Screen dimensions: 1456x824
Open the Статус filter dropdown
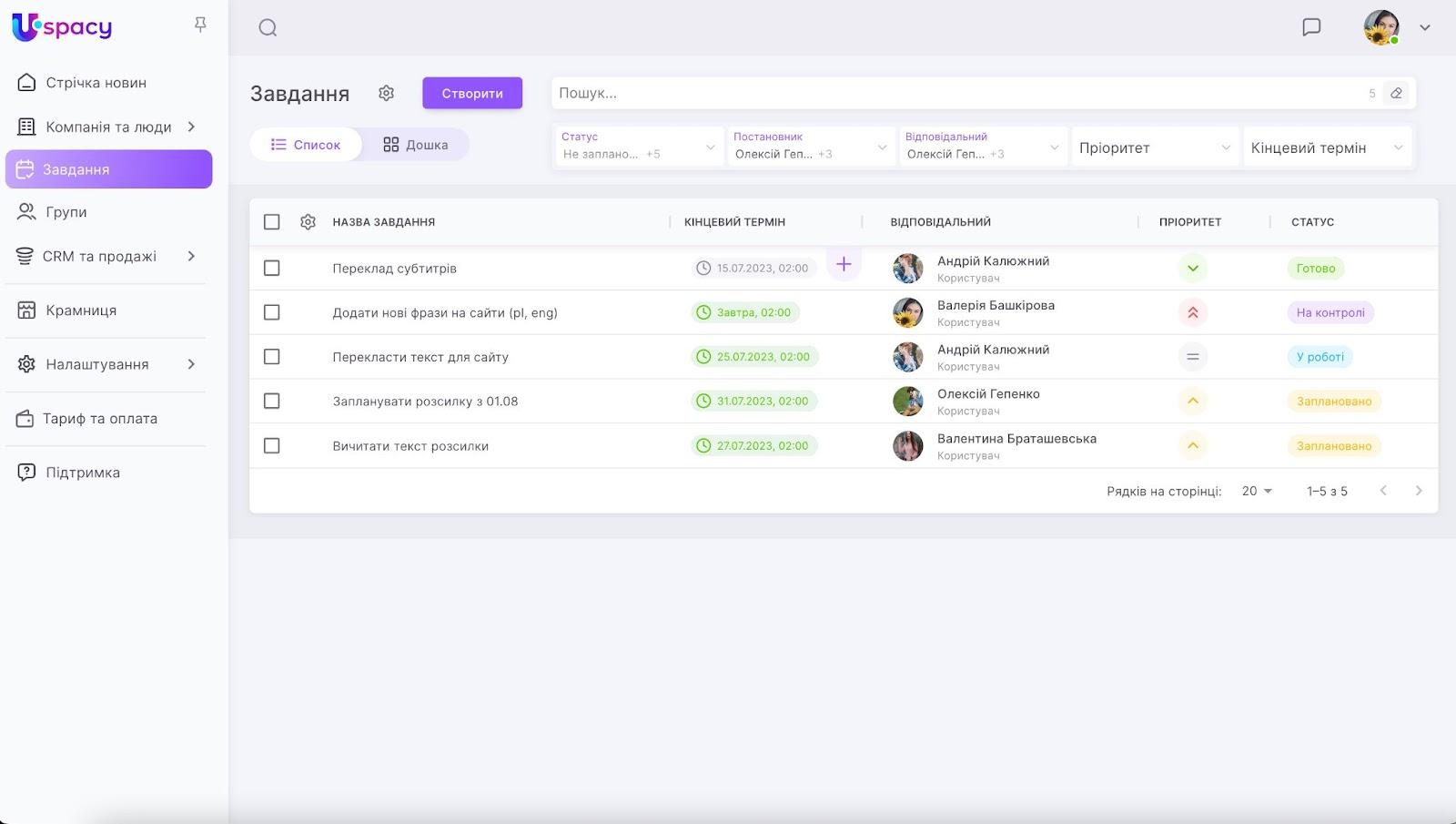click(x=638, y=147)
